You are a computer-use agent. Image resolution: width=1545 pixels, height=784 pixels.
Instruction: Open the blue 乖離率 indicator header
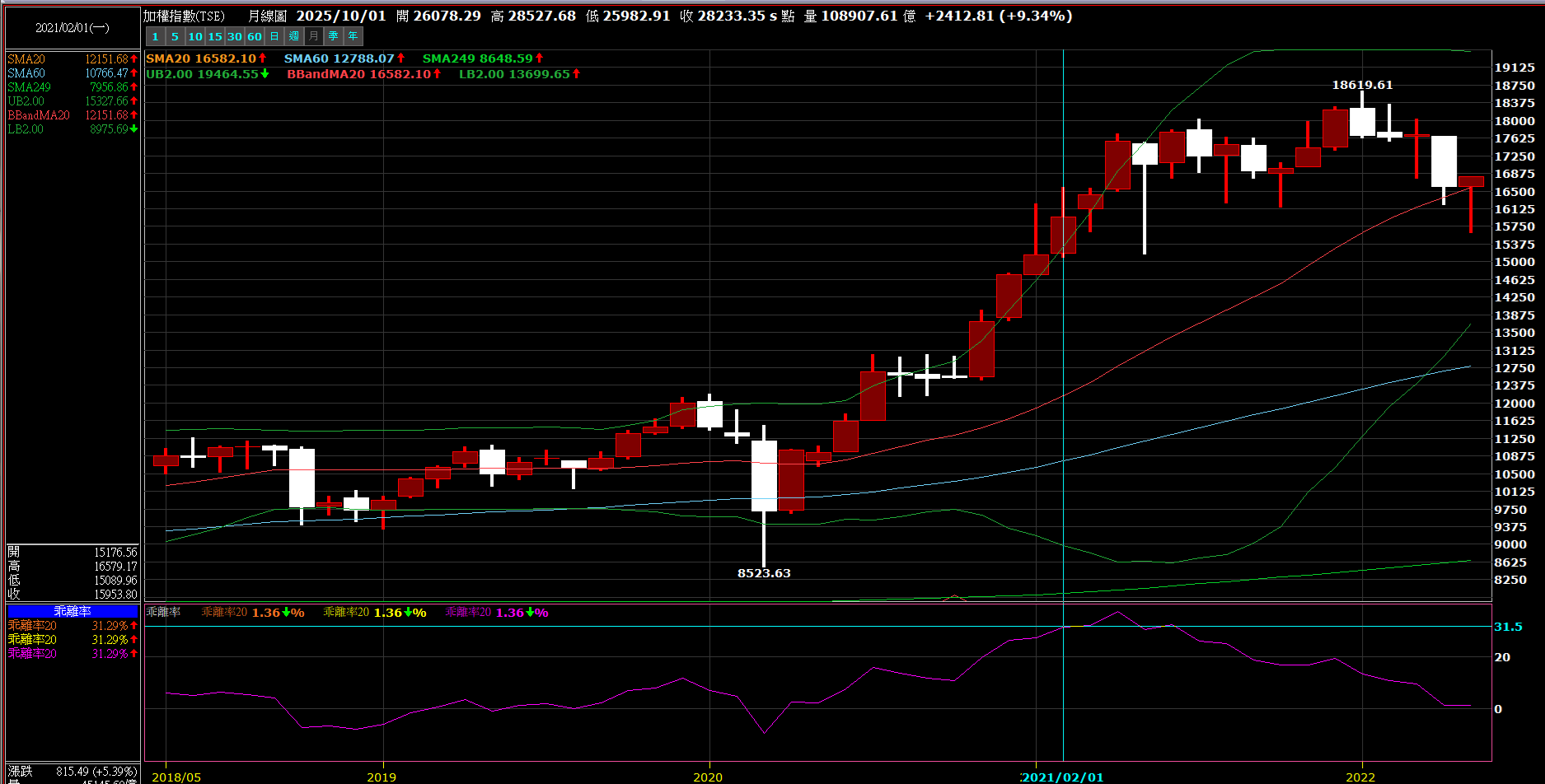(73, 611)
